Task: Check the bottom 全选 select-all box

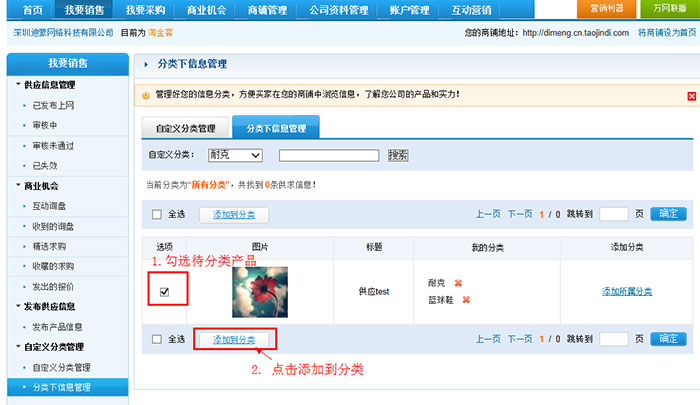Action: (x=156, y=339)
